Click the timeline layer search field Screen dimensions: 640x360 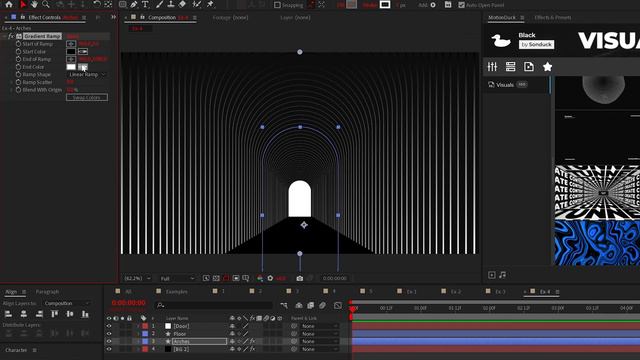click(x=214, y=305)
